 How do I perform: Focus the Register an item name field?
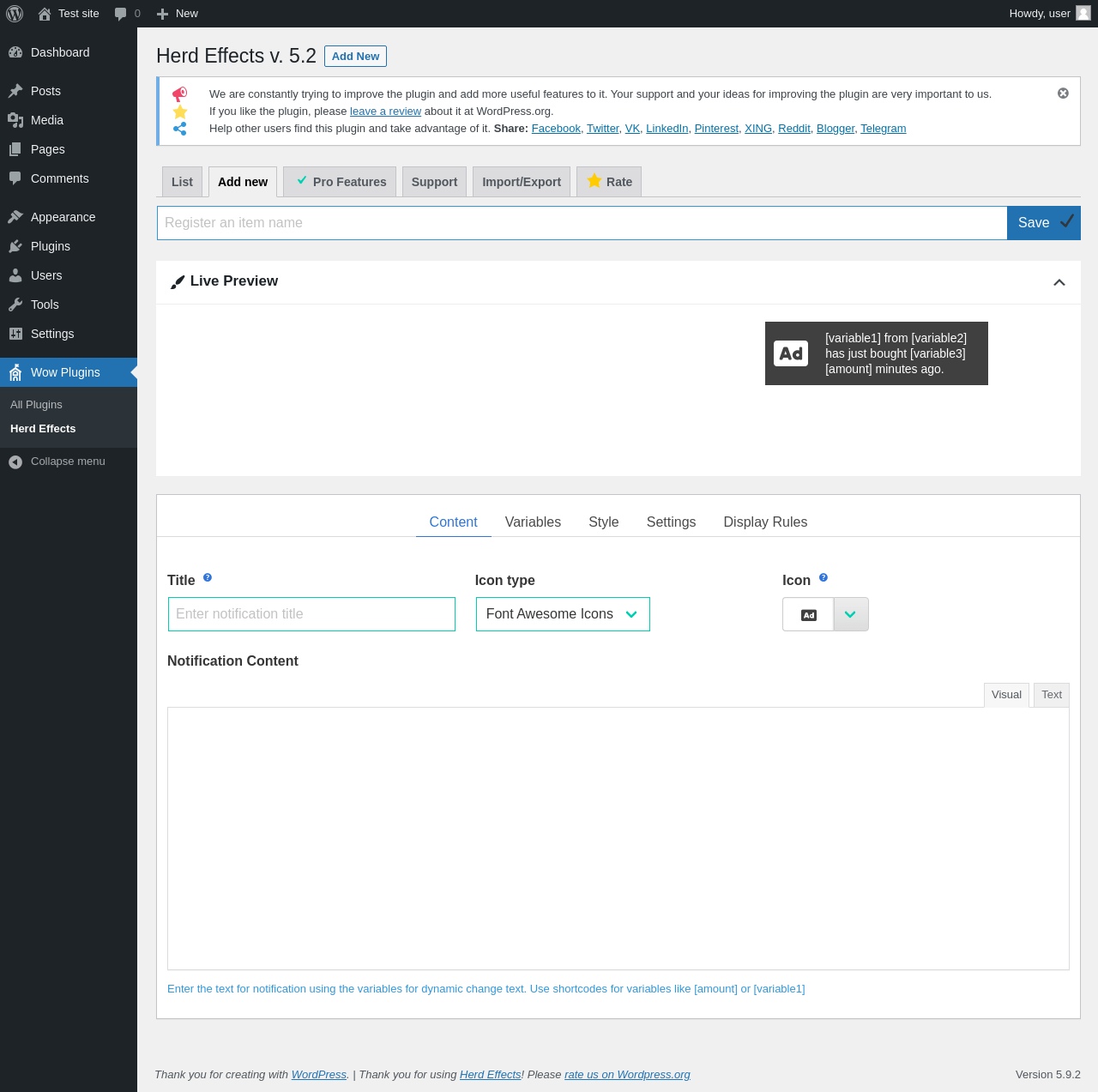[582, 223]
